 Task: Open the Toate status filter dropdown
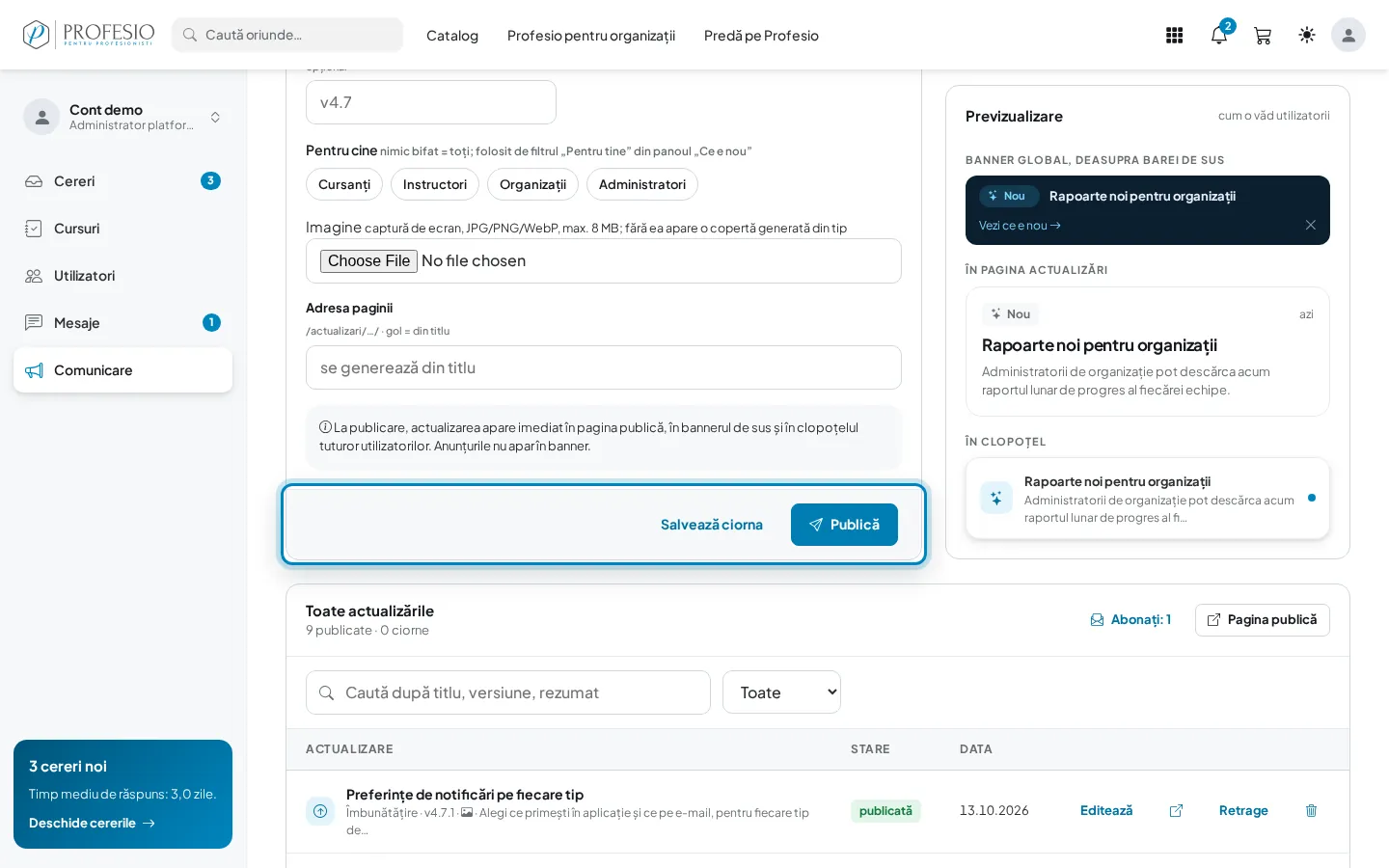[781, 692]
